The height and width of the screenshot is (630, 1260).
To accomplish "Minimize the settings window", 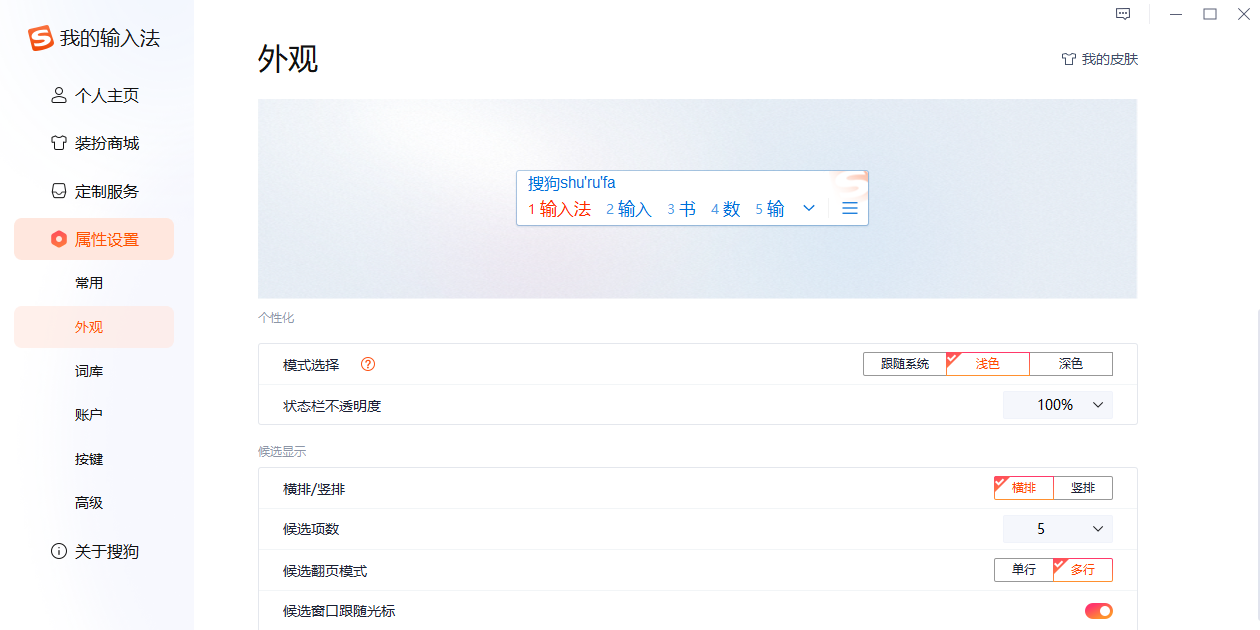I will click(x=1176, y=14).
